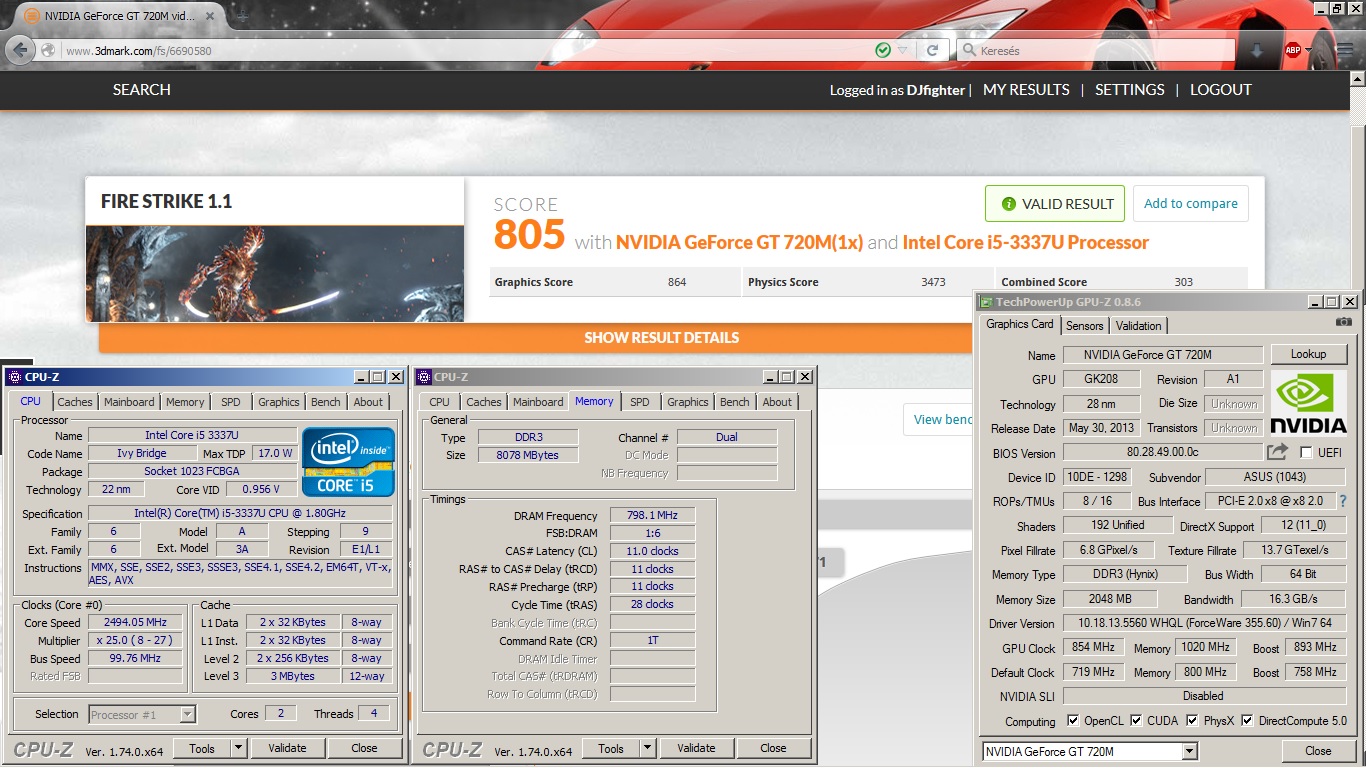The height and width of the screenshot is (768, 1366).
Task: Open the Tools dropdown arrow in CPU-Z memory window
Action: click(647, 748)
